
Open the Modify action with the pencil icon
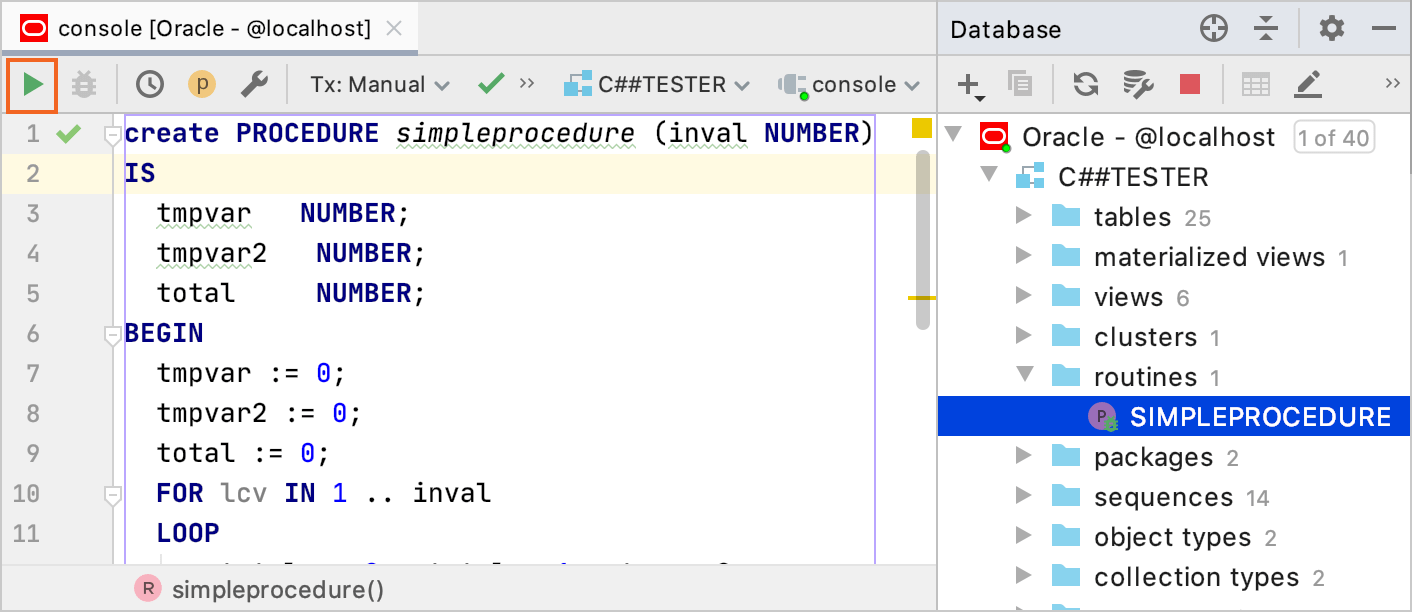tap(1309, 84)
